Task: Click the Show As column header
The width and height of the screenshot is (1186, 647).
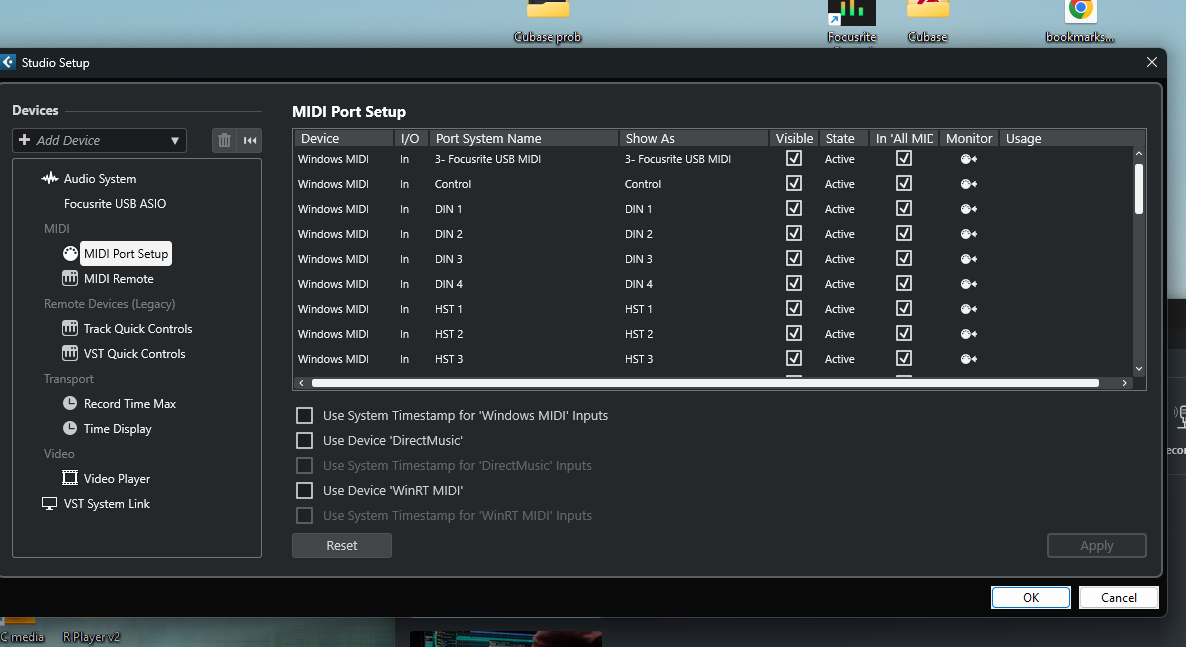Action: click(x=694, y=138)
